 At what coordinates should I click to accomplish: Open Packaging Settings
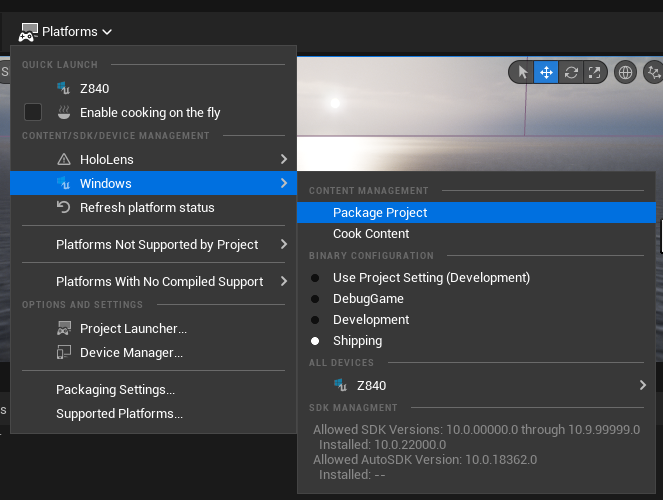[x=115, y=390]
